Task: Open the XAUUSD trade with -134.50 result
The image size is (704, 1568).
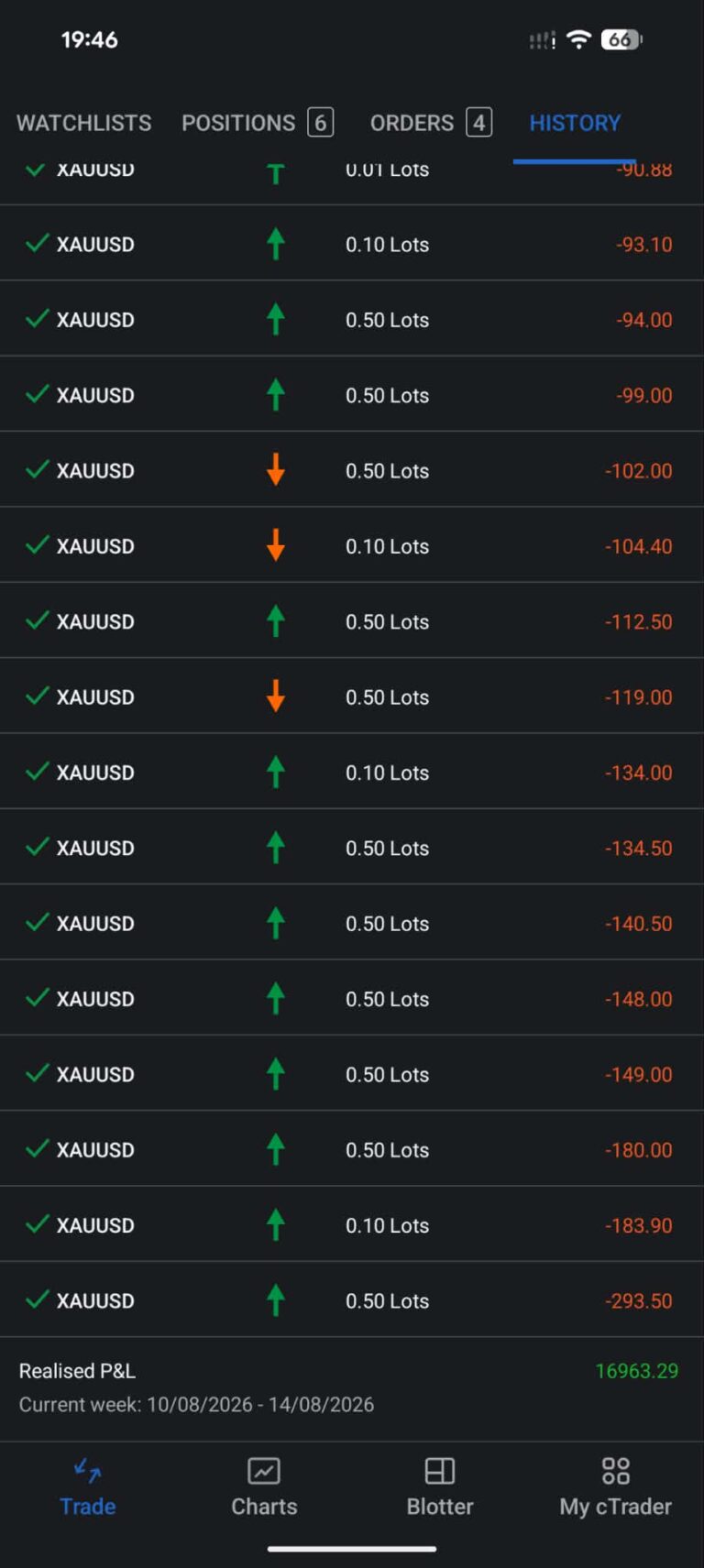Action: click(352, 848)
